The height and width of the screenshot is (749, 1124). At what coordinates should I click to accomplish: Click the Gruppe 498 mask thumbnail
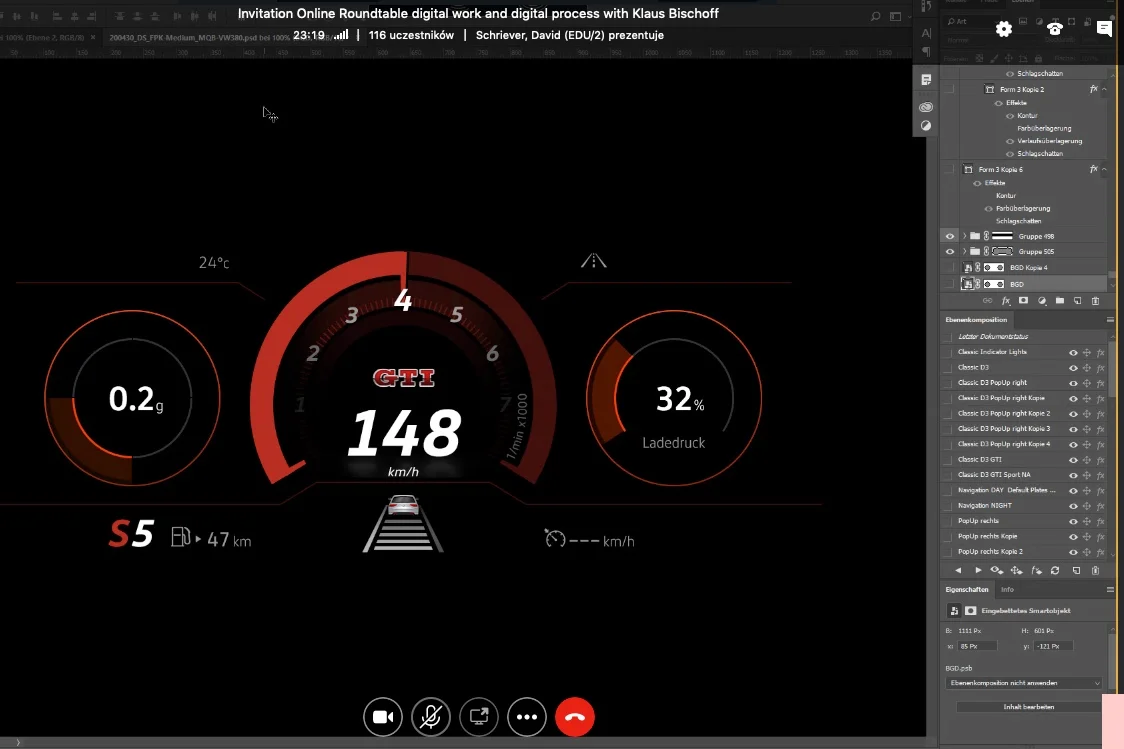(x=1002, y=236)
